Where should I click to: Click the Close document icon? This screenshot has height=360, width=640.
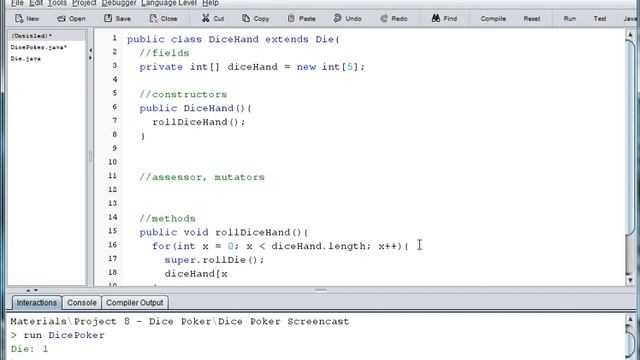point(153,18)
